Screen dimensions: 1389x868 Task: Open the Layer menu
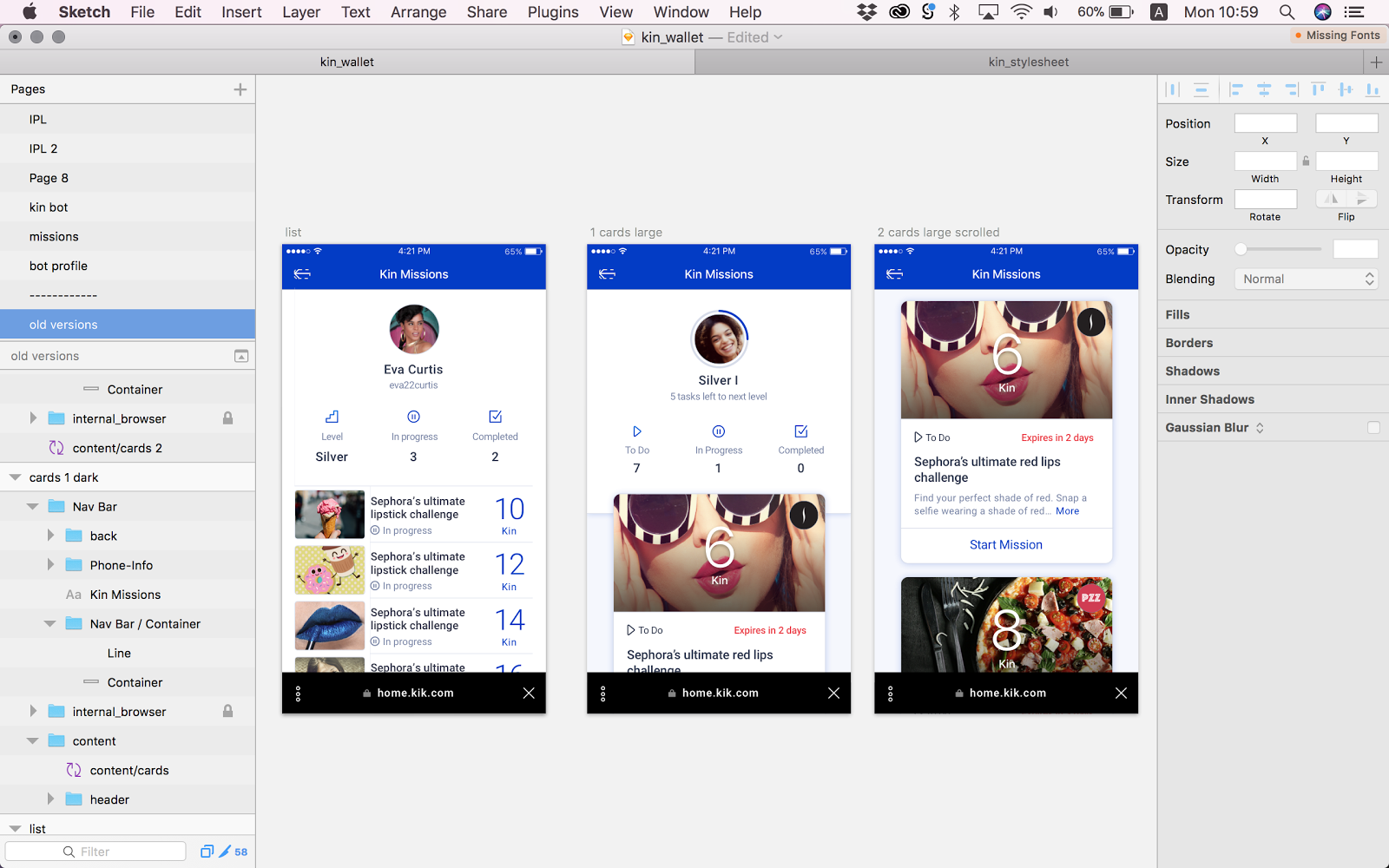pos(301,12)
